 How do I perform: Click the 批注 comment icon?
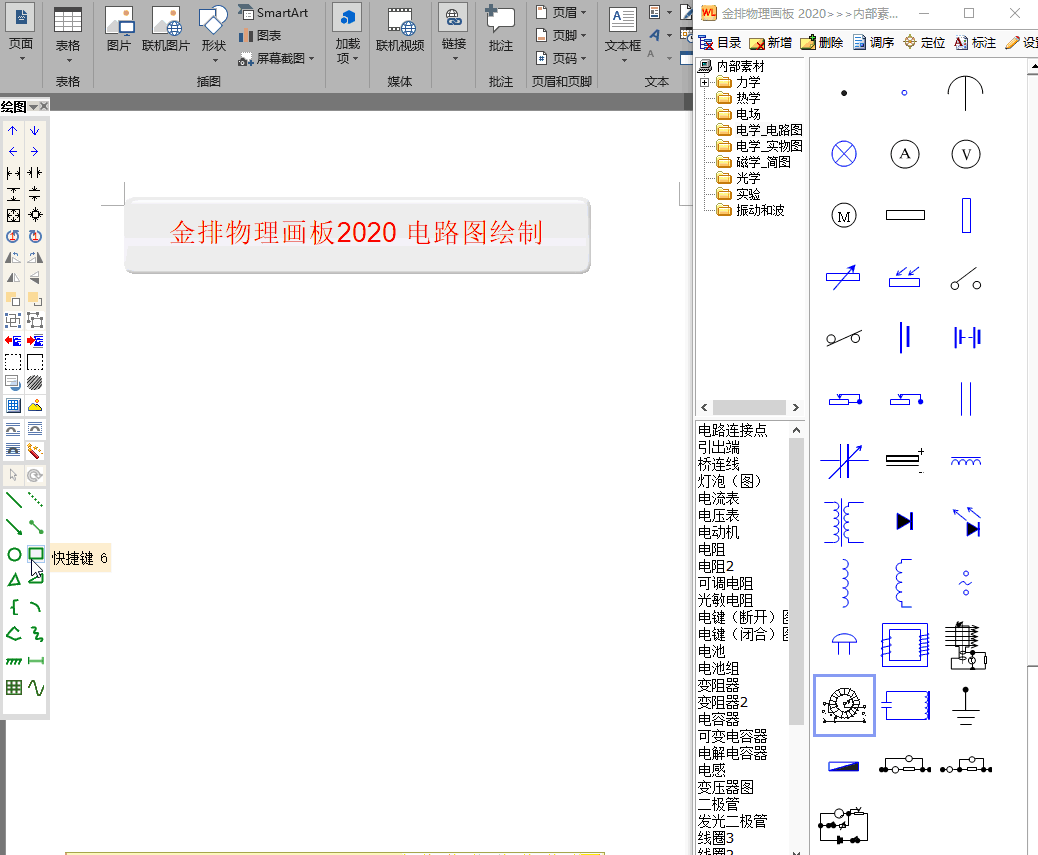point(500,30)
